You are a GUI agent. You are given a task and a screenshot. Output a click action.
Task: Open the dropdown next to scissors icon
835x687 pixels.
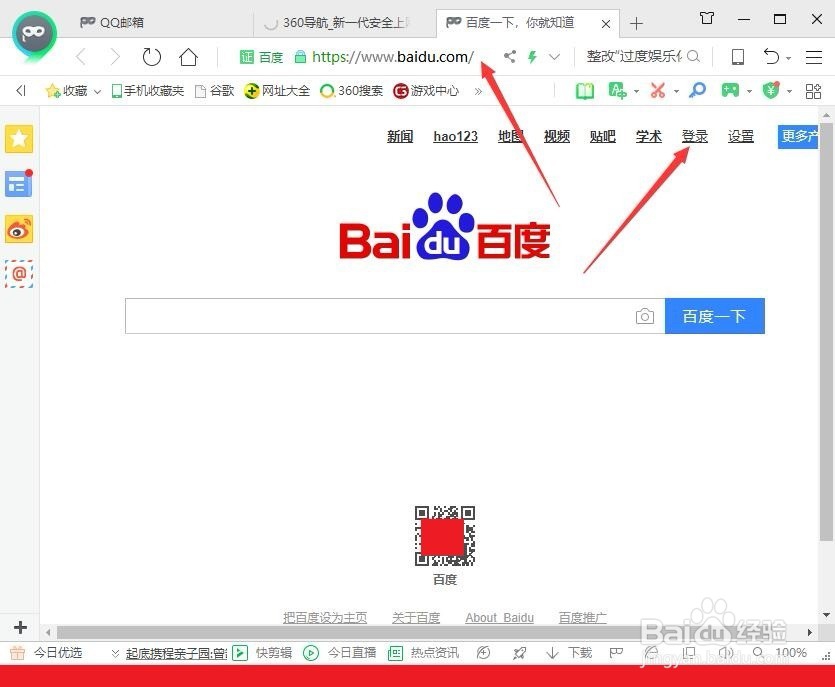pyautogui.click(x=676, y=92)
